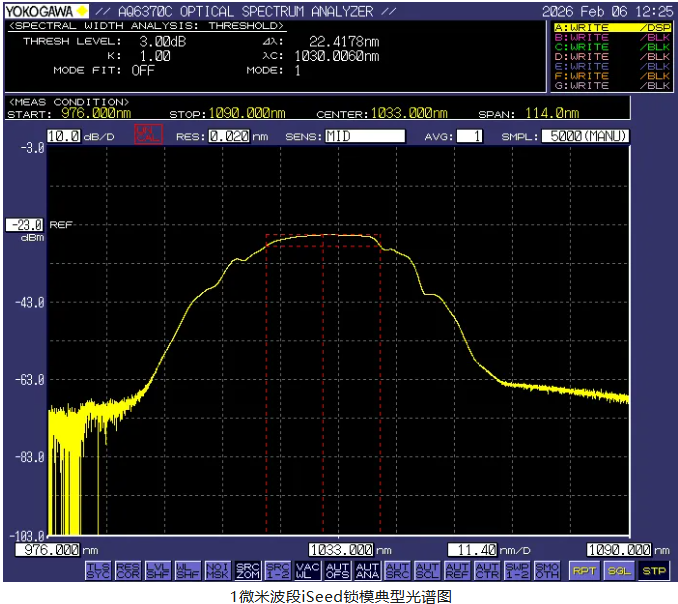
Task: Click the AUT REF auto reference icon
Action: (x=457, y=570)
